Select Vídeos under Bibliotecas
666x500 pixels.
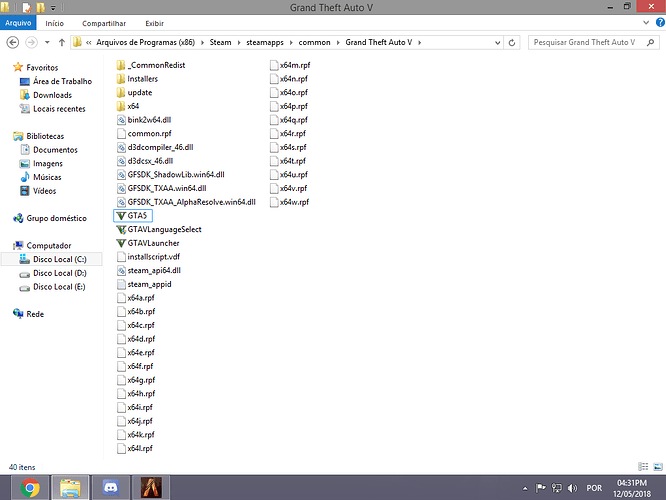tap(44, 191)
